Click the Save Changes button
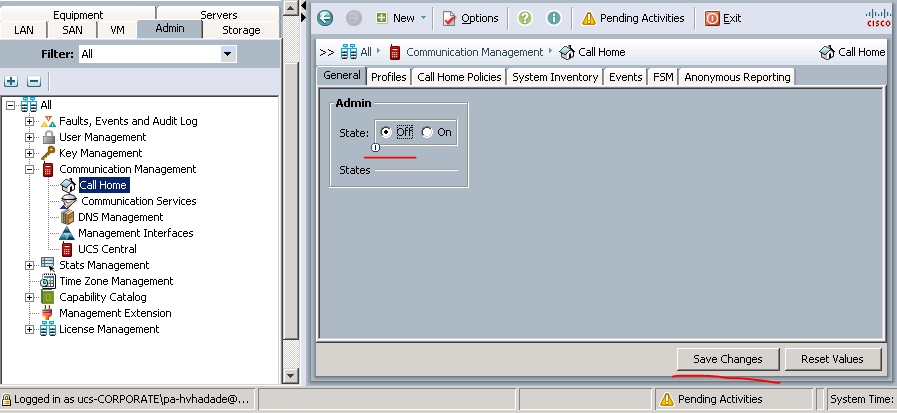 tap(728, 359)
